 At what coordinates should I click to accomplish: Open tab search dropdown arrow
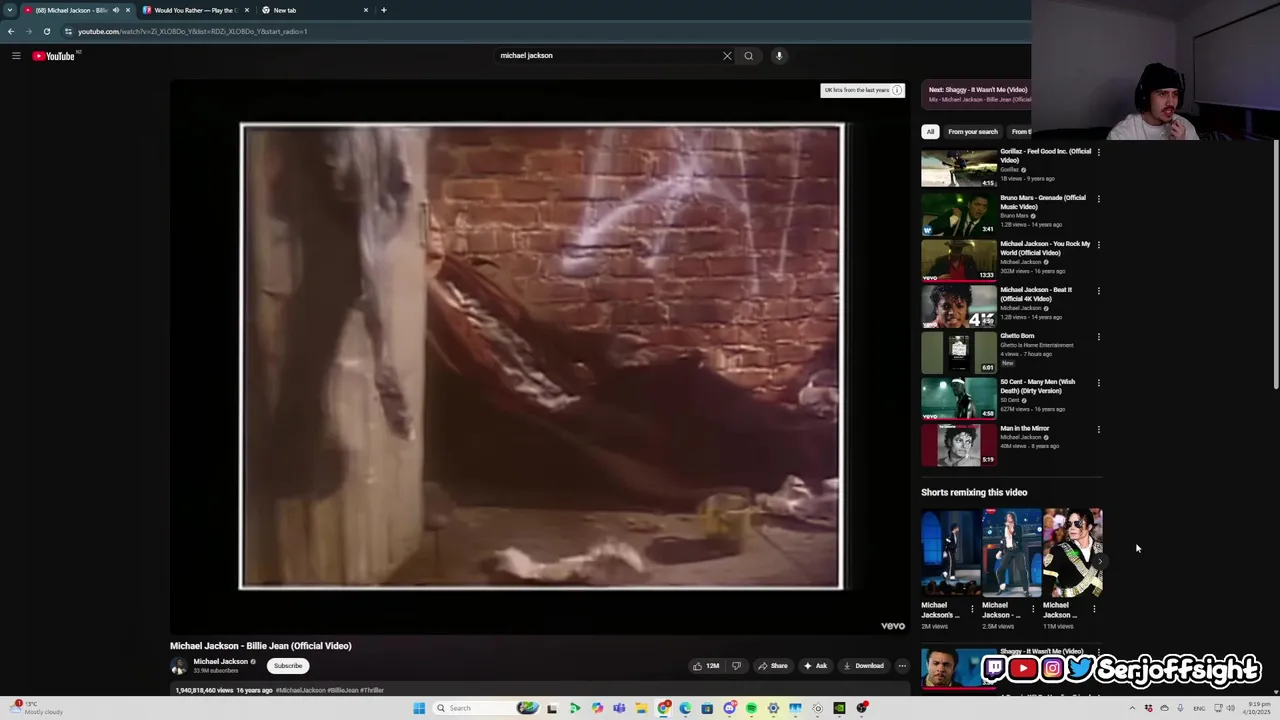coord(10,10)
